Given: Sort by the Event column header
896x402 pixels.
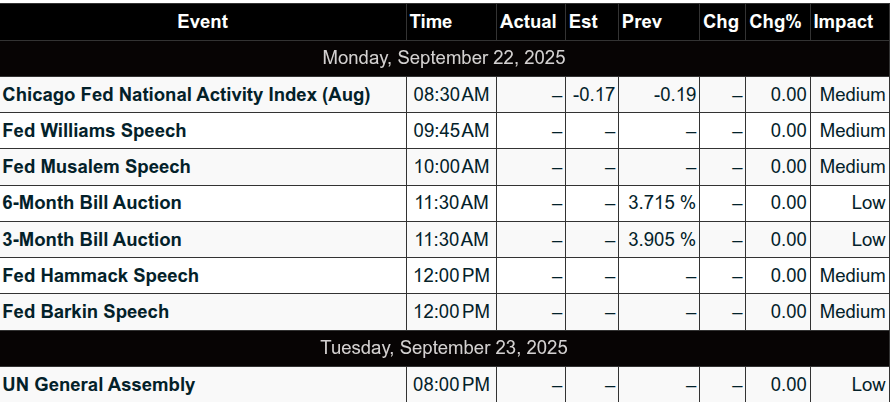Looking at the screenshot, I should (x=203, y=22).
